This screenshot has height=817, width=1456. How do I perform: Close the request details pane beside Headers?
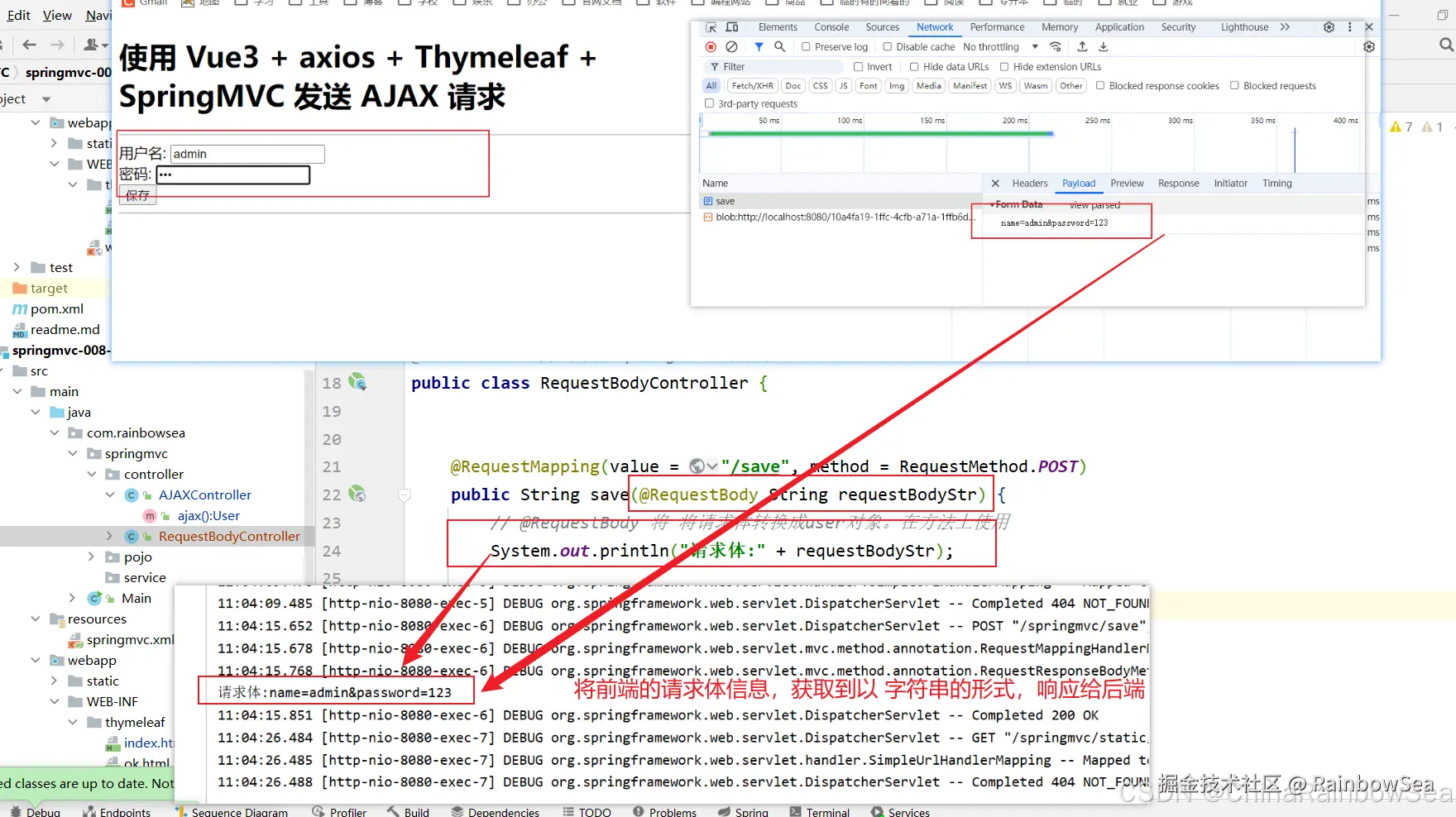[x=995, y=184]
